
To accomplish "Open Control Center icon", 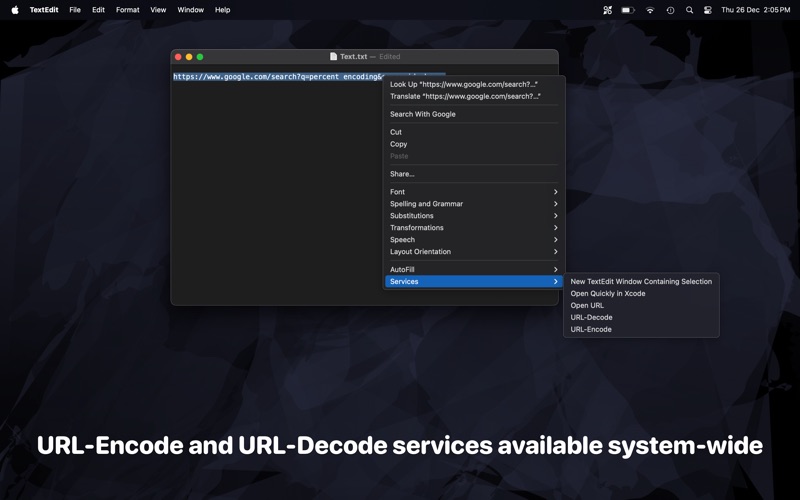I will point(708,10).
